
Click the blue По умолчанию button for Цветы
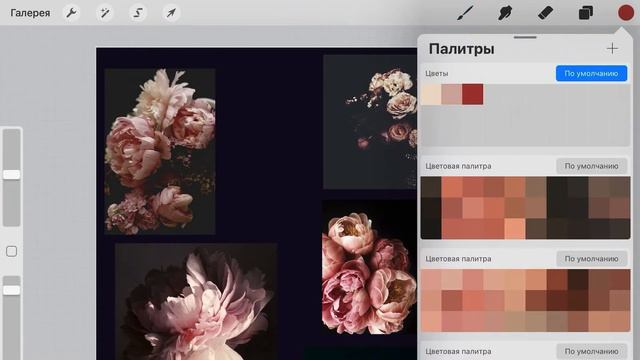(x=591, y=73)
